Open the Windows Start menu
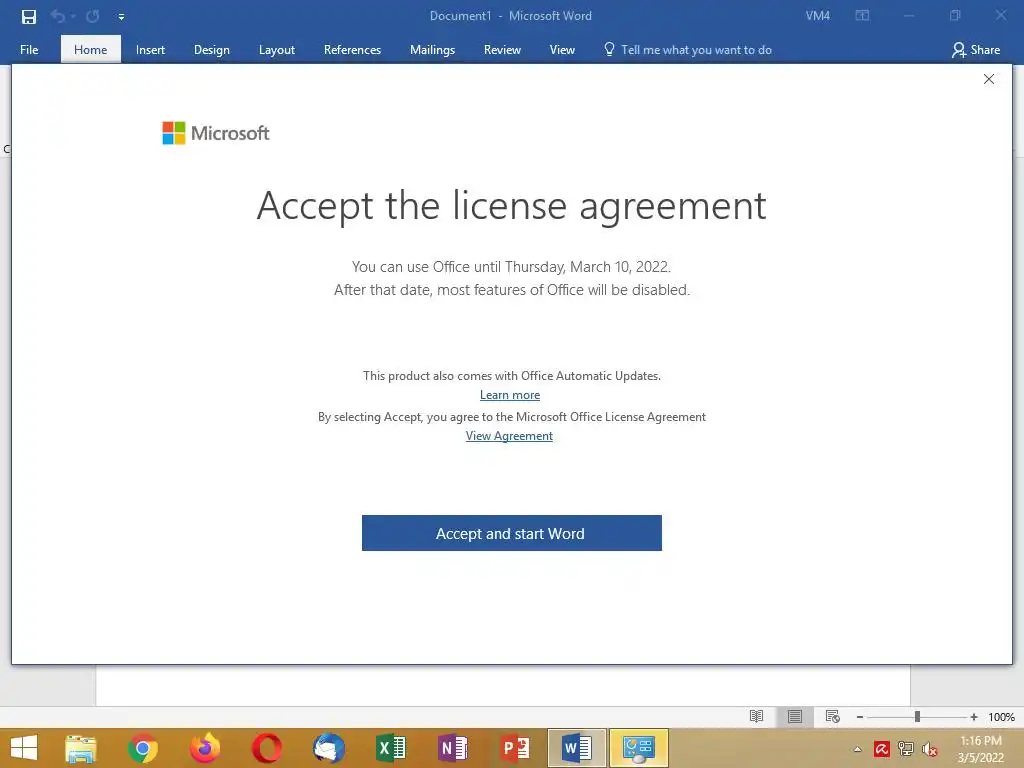 tap(24, 748)
